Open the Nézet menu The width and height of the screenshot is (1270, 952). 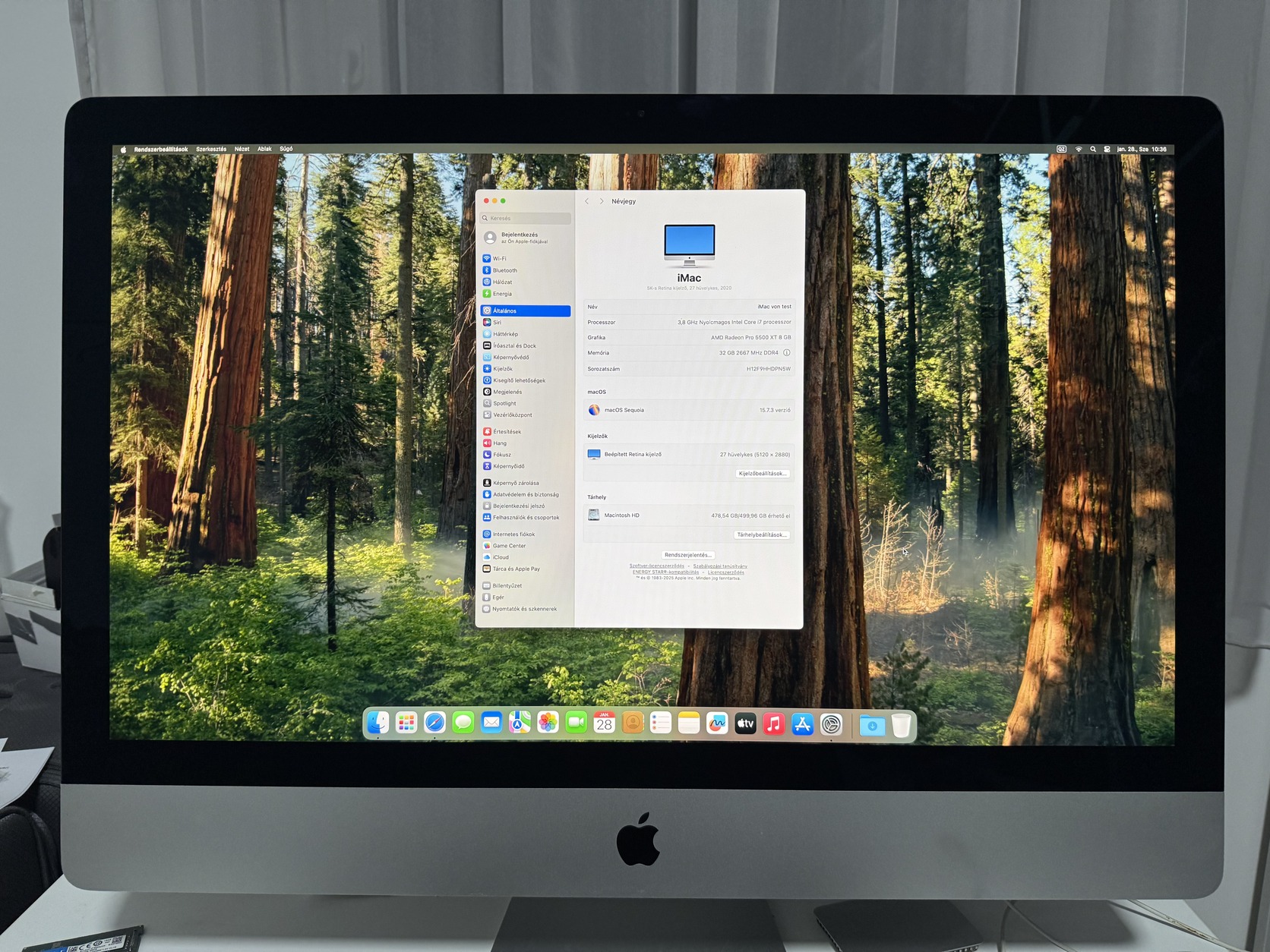click(x=242, y=150)
